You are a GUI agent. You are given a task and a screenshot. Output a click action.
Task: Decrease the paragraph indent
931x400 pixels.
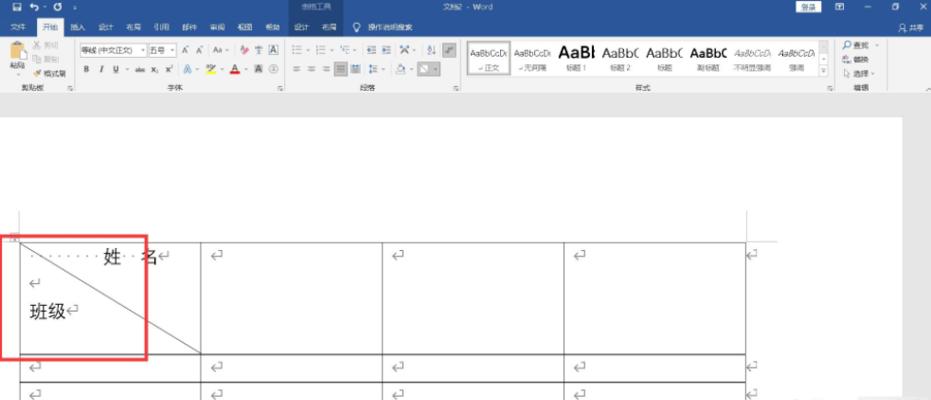click(370, 50)
